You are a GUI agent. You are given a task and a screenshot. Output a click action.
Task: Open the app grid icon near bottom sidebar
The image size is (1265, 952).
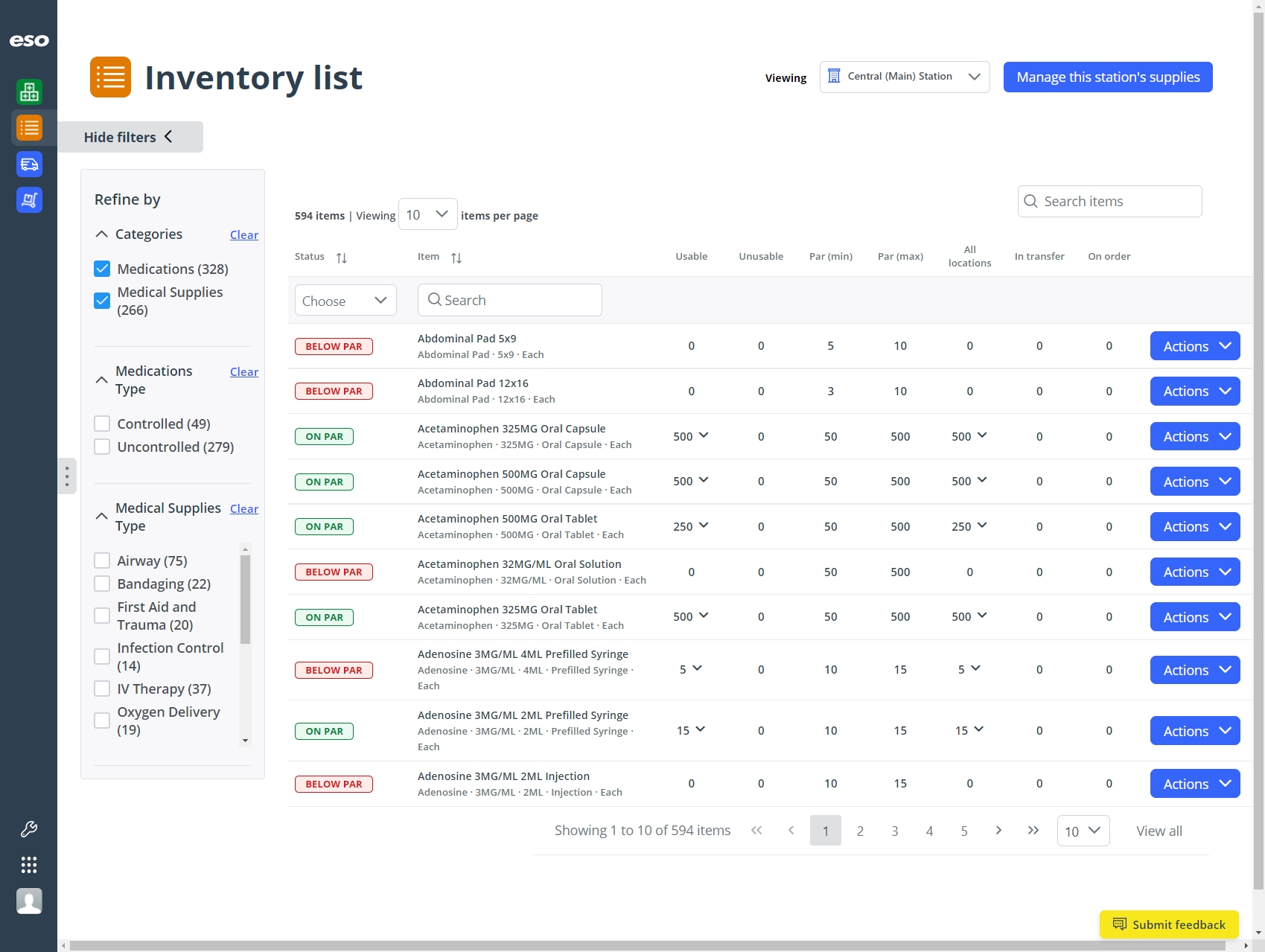[29, 864]
